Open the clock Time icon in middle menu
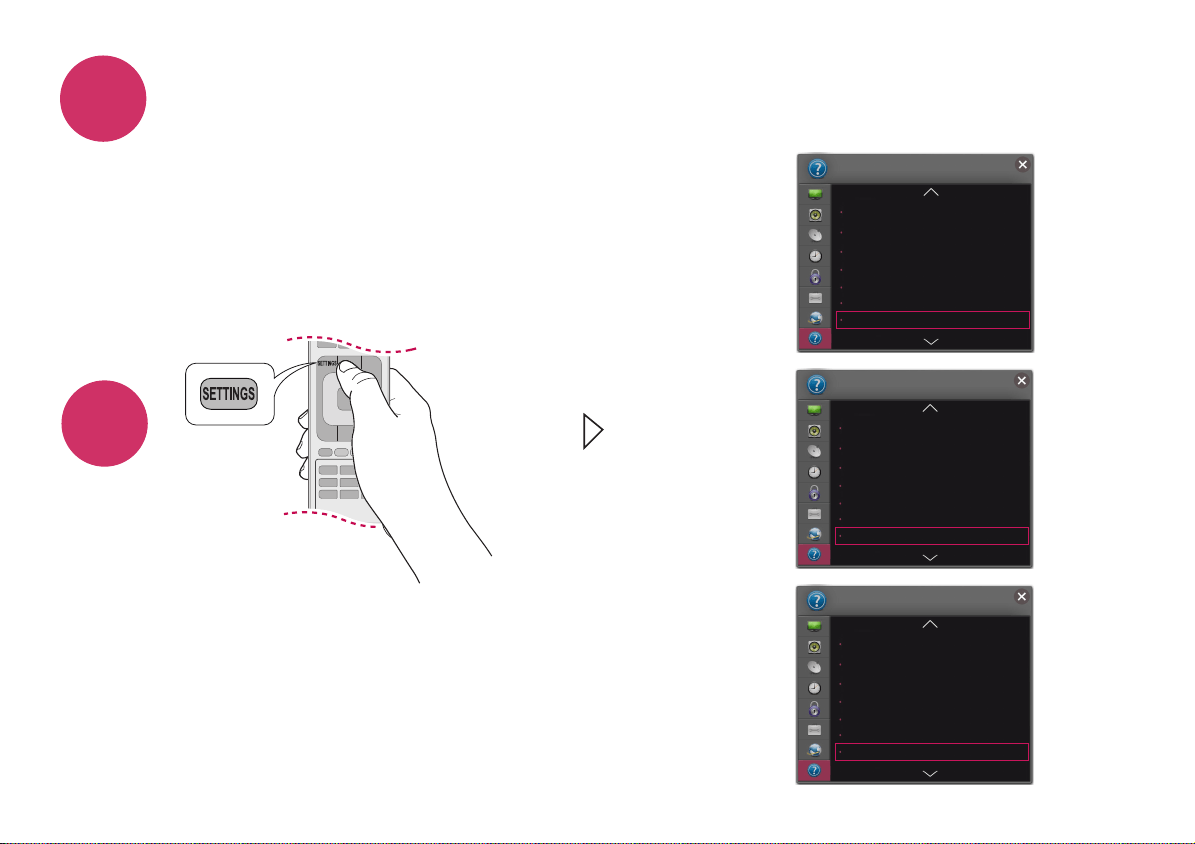Screen dimensions: 1195x844 (814, 472)
